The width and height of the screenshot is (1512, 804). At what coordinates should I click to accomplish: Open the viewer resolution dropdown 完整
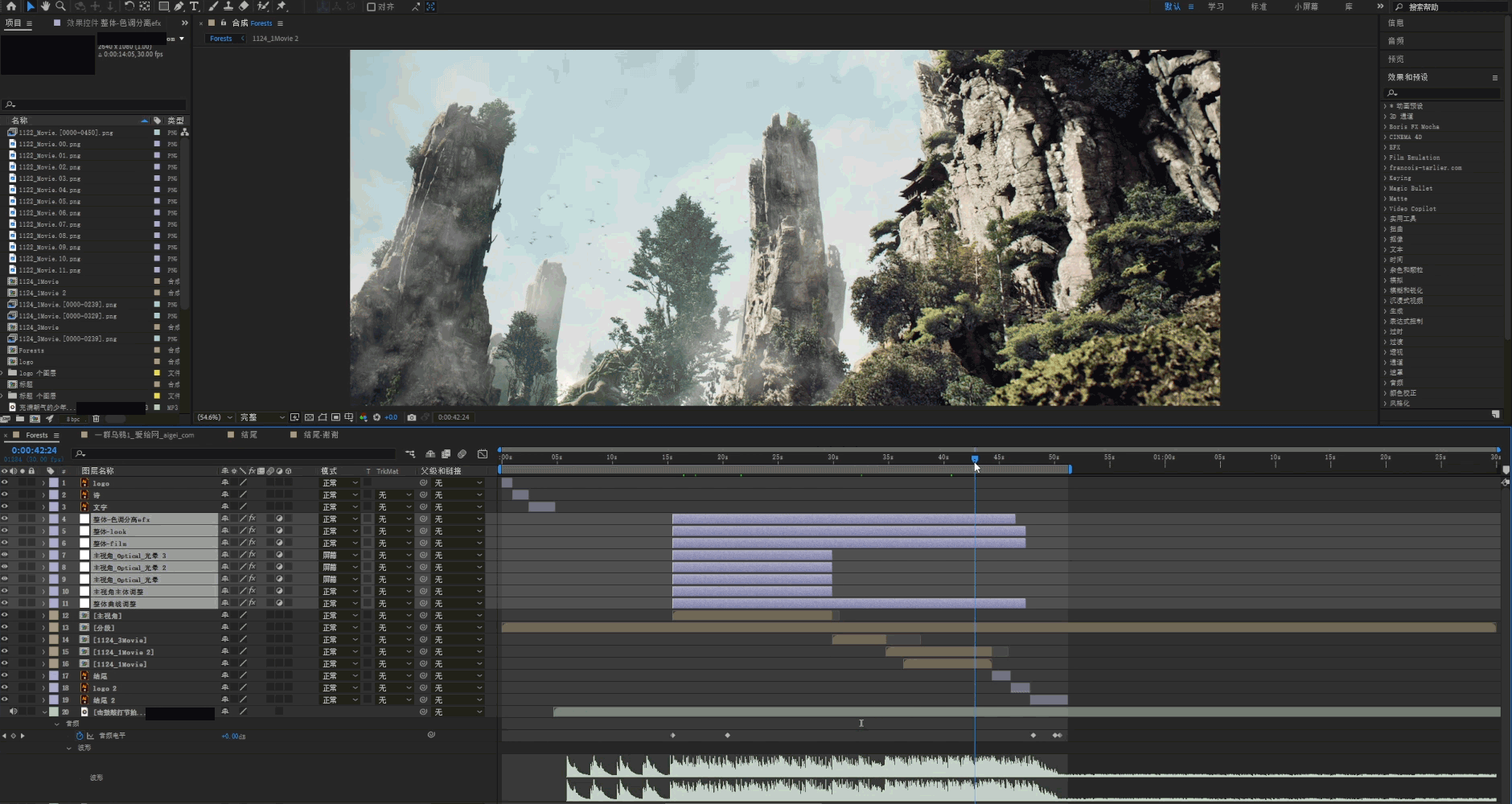click(262, 417)
